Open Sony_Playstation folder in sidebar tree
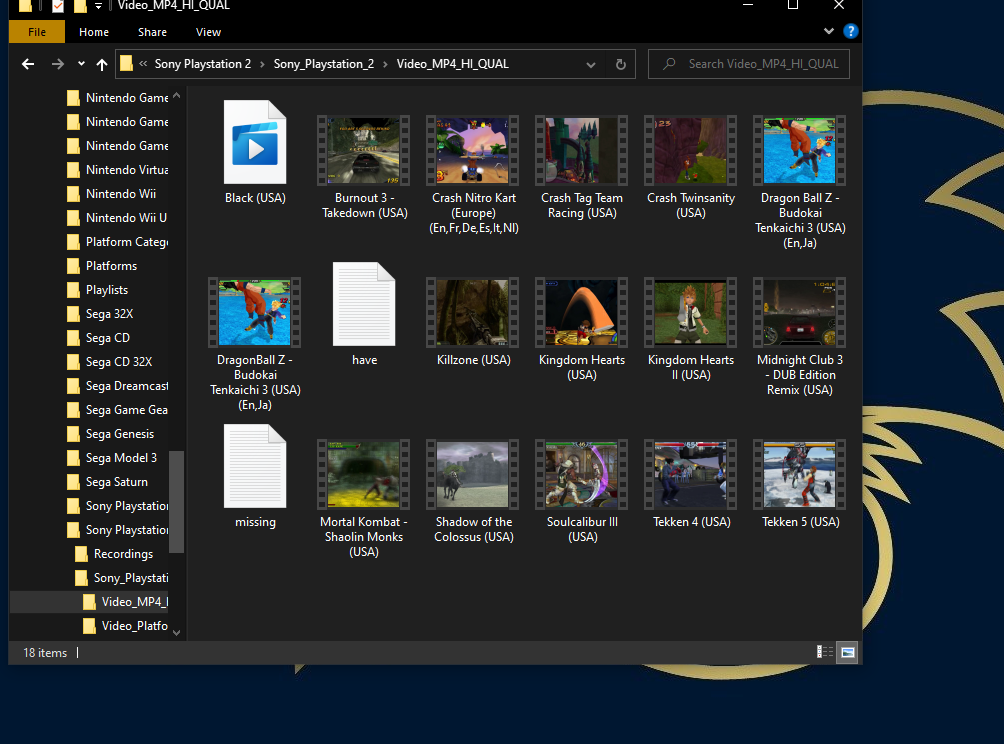The width and height of the screenshot is (1004, 744). (x=122, y=578)
